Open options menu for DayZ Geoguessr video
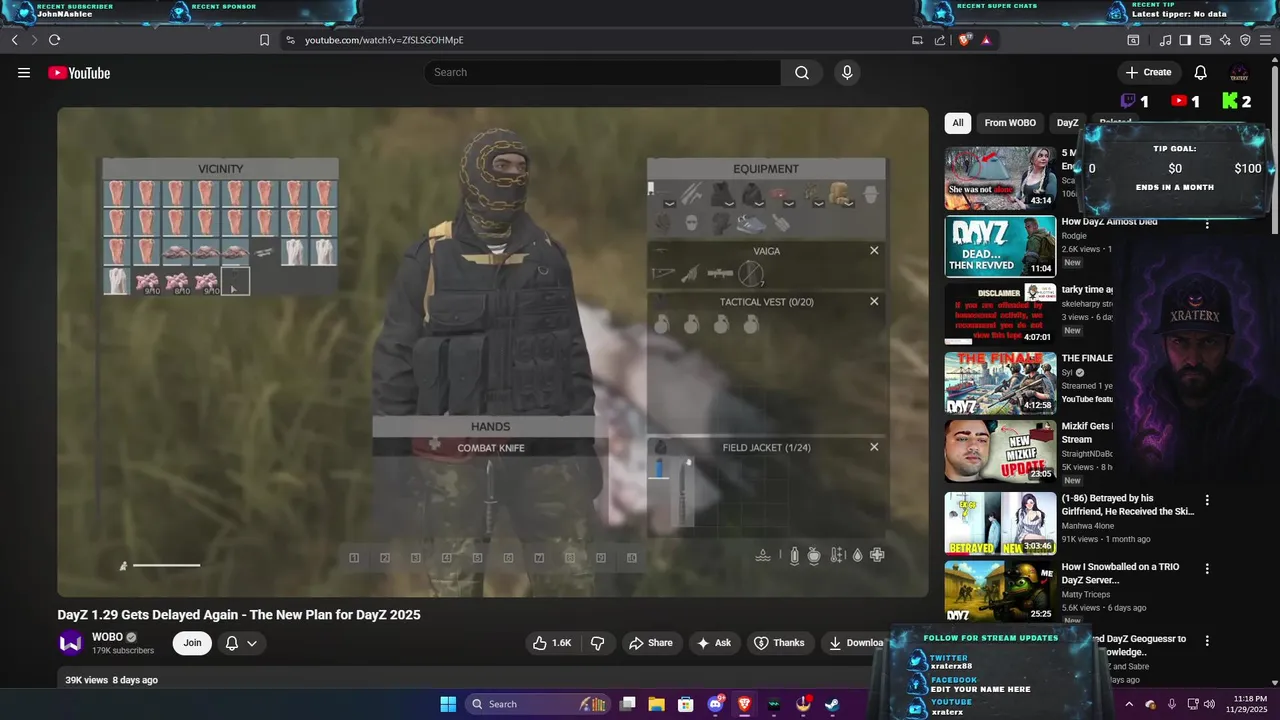Image resolution: width=1280 pixels, height=720 pixels. [x=1207, y=640]
